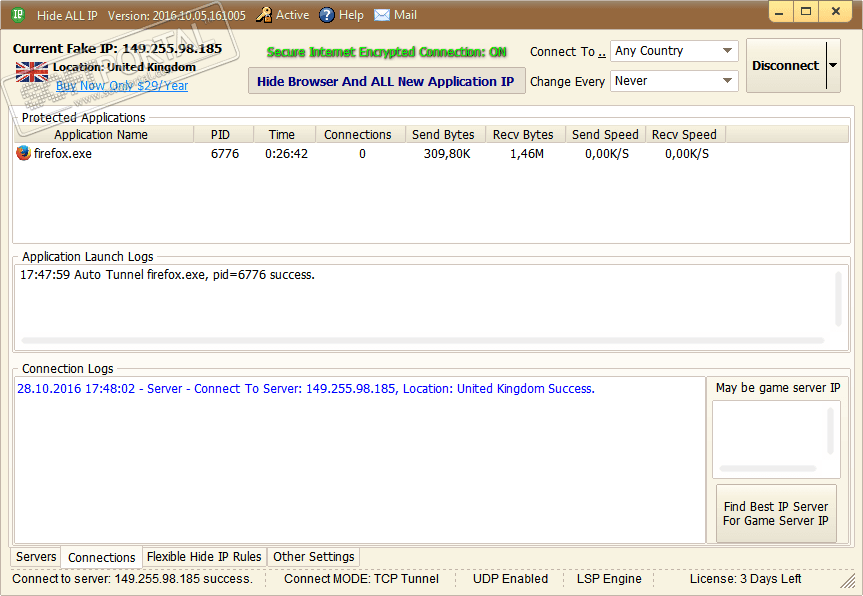Click the Time value 0:26:42
The height and width of the screenshot is (596, 863).
[286, 154]
